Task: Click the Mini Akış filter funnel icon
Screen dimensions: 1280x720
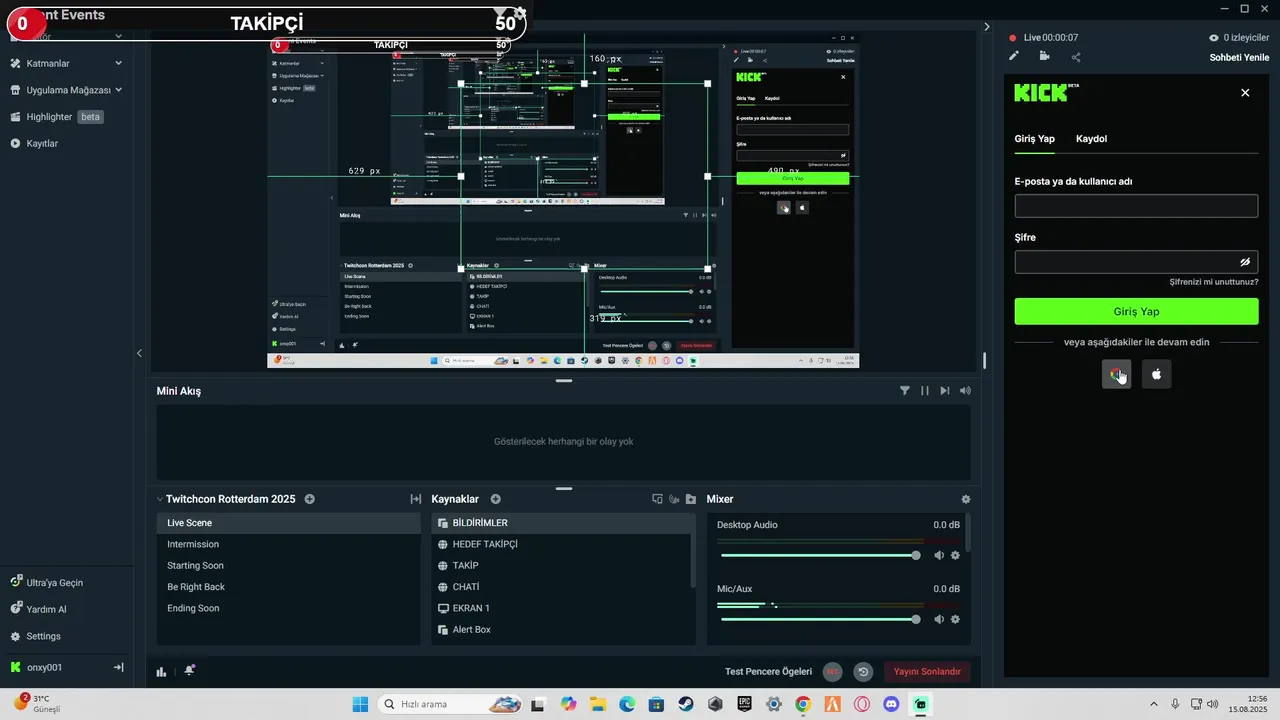Action: [905, 391]
